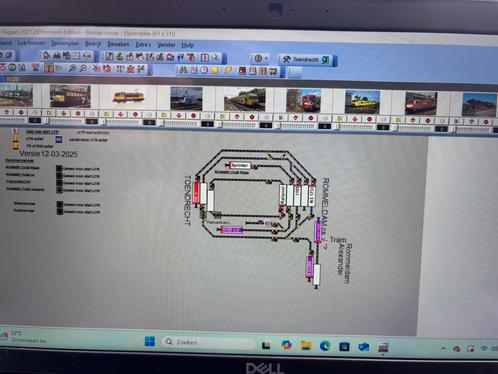The image size is (498, 374).
Task: Click the binoculars search icon in the toolbar
Action: (x=183, y=70)
